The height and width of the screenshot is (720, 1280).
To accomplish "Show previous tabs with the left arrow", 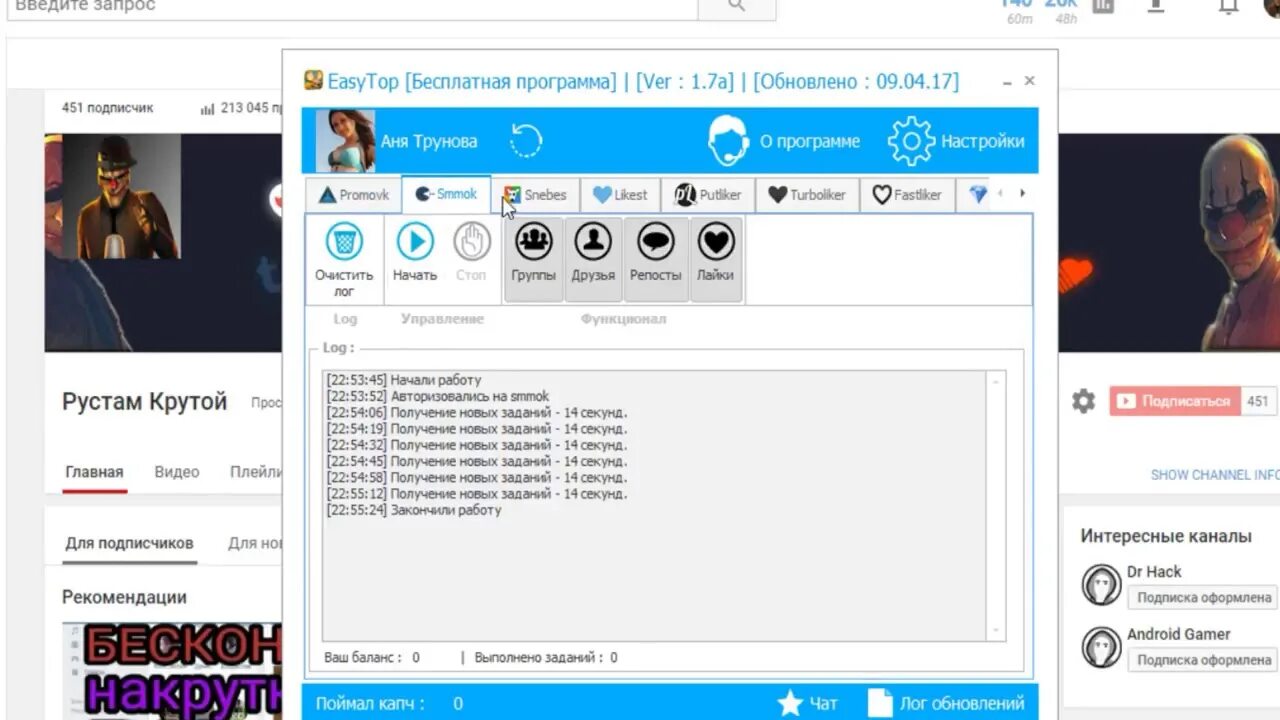I will 1001,194.
